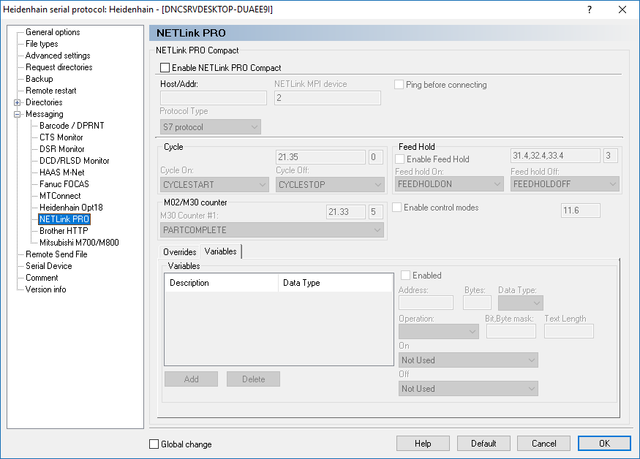Image resolution: width=640 pixels, height=459 pixels.
Task: Click the Bytes input field
Action: pos(477,303)
